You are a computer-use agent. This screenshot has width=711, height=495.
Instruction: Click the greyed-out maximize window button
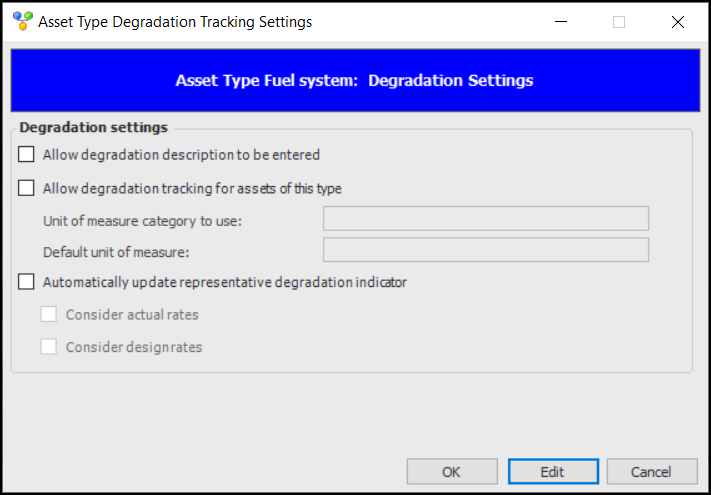[619, 22]
